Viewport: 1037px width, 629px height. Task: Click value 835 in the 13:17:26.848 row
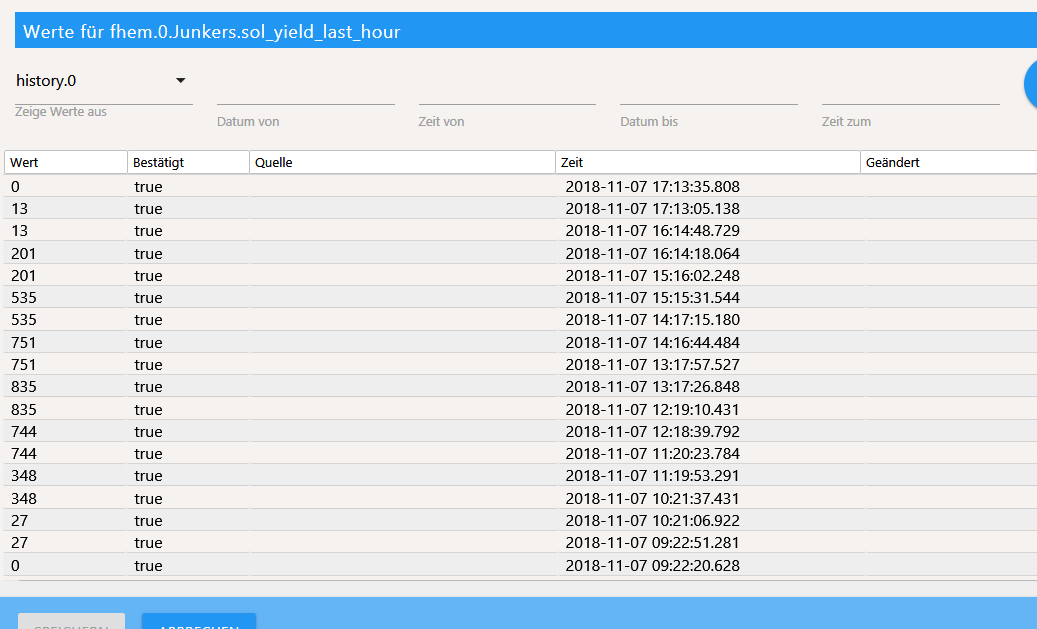pos(24,387)
